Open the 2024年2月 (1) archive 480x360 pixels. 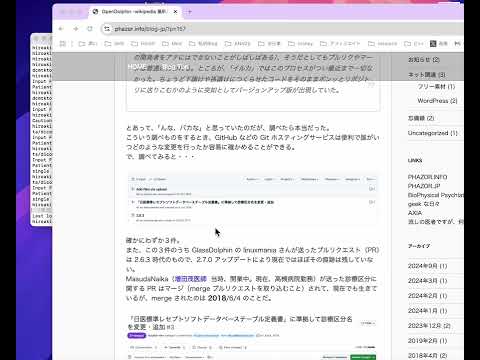pos(427,296)
